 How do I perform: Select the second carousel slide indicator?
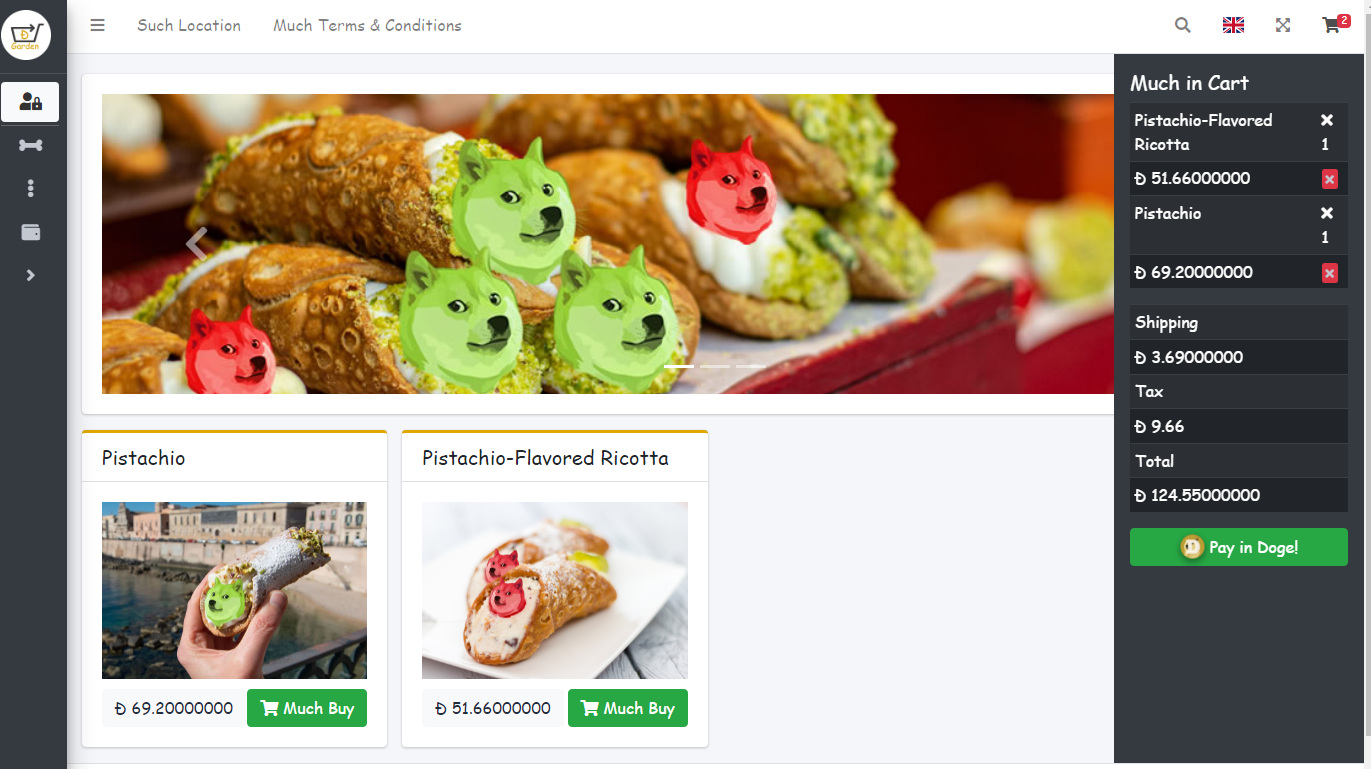715,367
